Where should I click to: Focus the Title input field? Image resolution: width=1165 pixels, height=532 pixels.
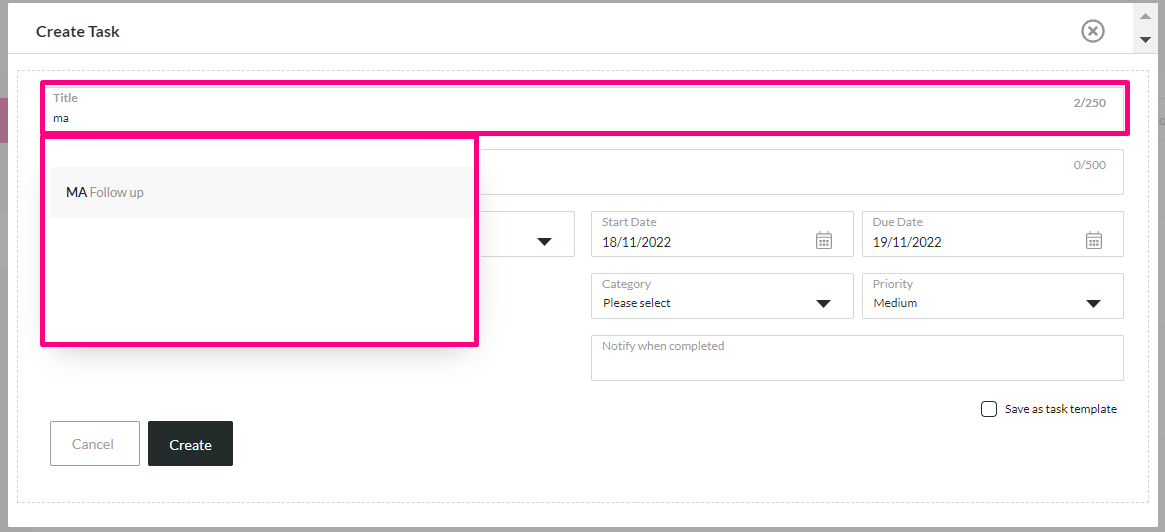point(585,108)
